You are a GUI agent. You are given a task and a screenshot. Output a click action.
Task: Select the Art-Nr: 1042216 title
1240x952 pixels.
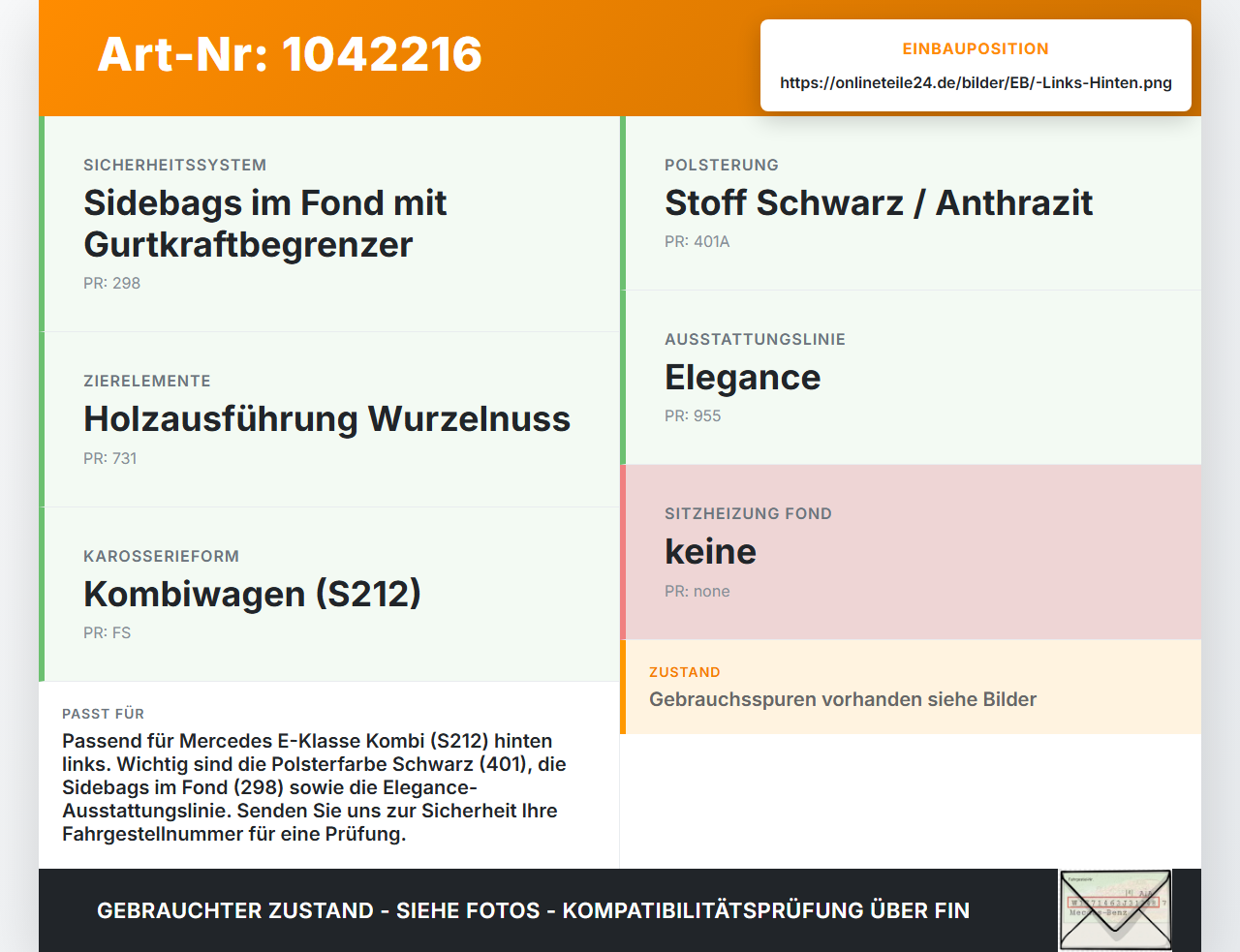pos(290,54)
